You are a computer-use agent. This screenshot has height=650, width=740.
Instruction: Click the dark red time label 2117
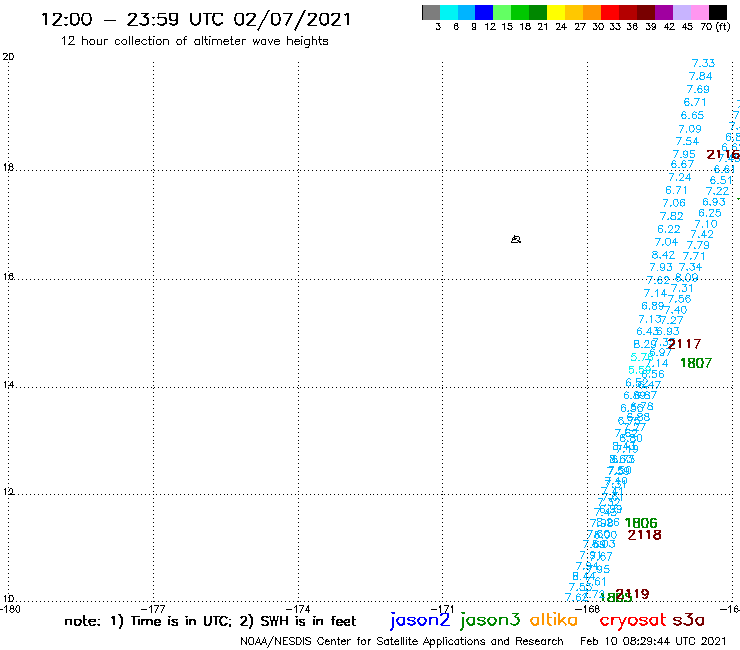pyautogui.click(x=685, y=344)
